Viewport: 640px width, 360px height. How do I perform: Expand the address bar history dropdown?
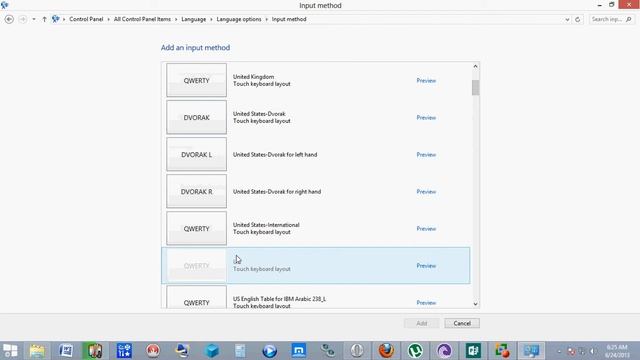(567, 19)
